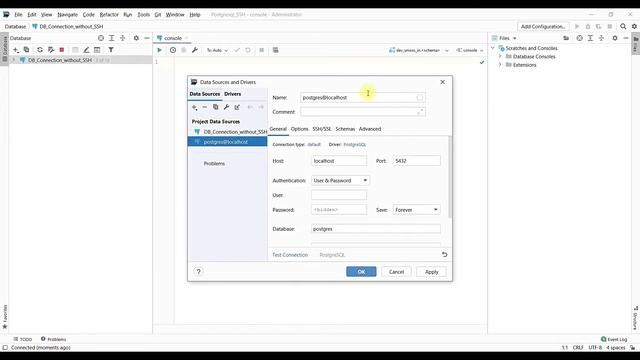Viewport: 640px width, 360px height.
Task: Open the Authentication dropdown
Action: 340,180
